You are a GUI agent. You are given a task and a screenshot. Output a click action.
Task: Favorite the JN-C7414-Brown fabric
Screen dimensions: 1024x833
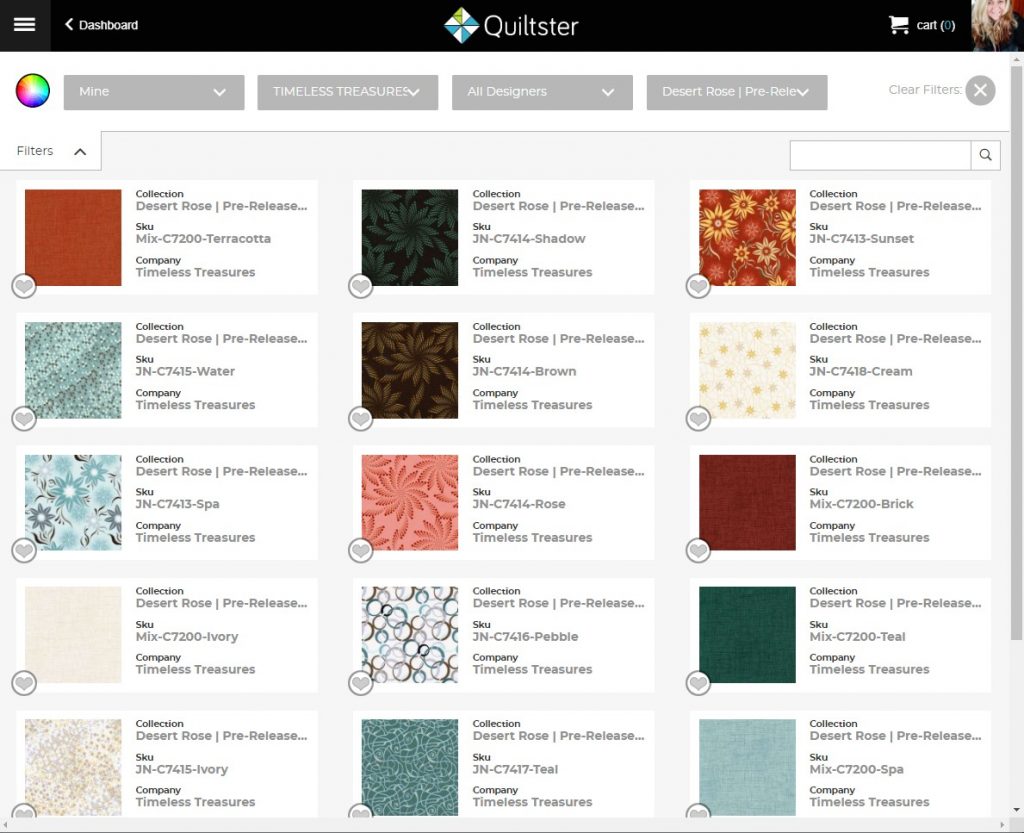[360, 418]
